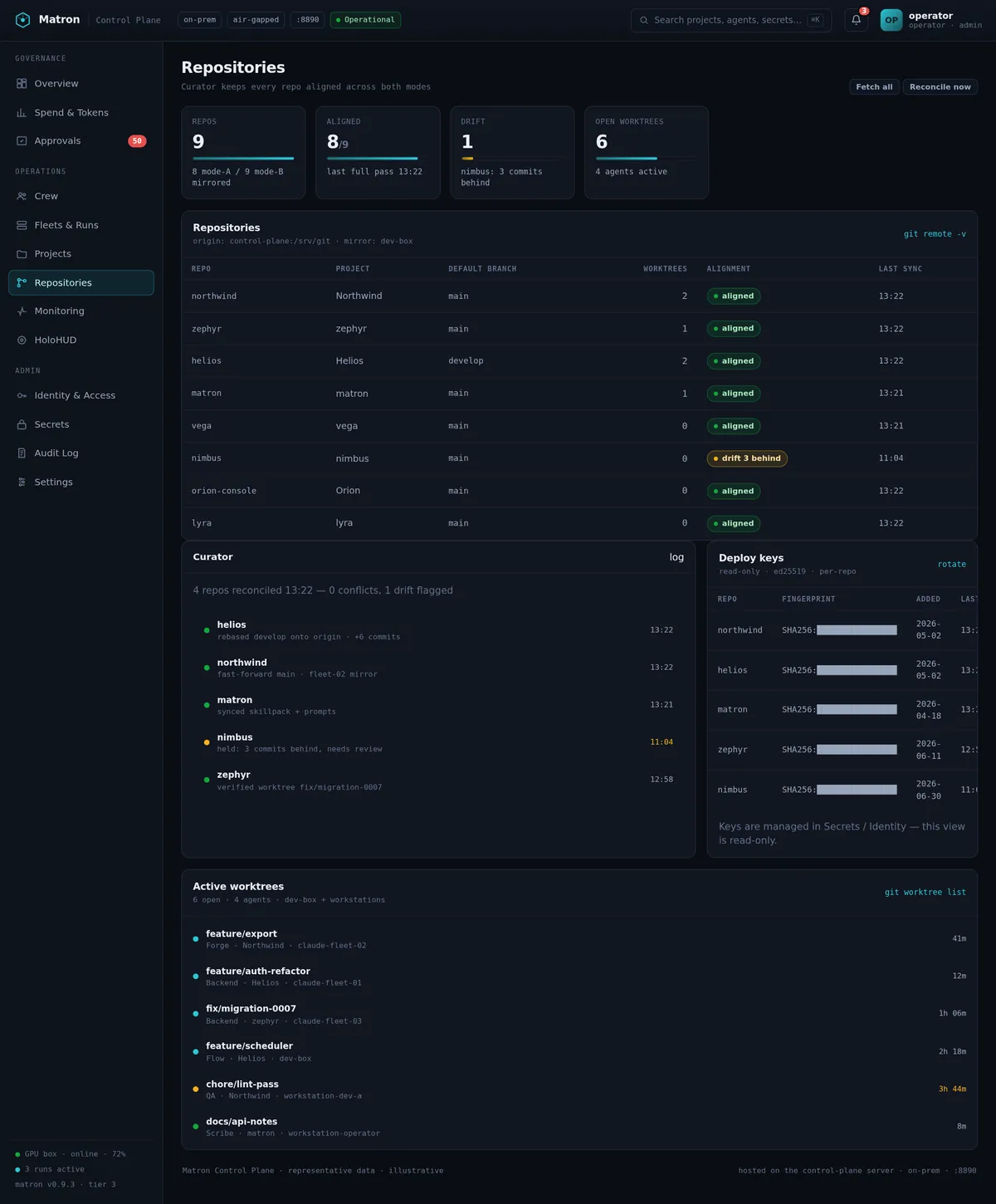Viewport: 996px width, 1204px height.
Task: Select helios entry in Curator log
Action: [438, 630]
